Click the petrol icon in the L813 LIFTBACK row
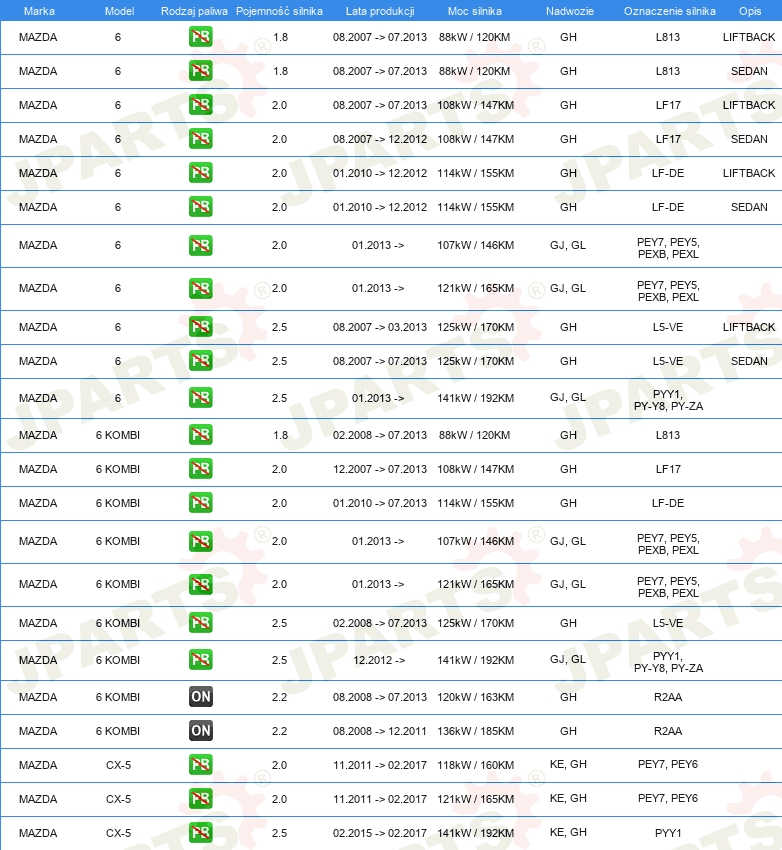782x850 pixels. tap(201, 37)
